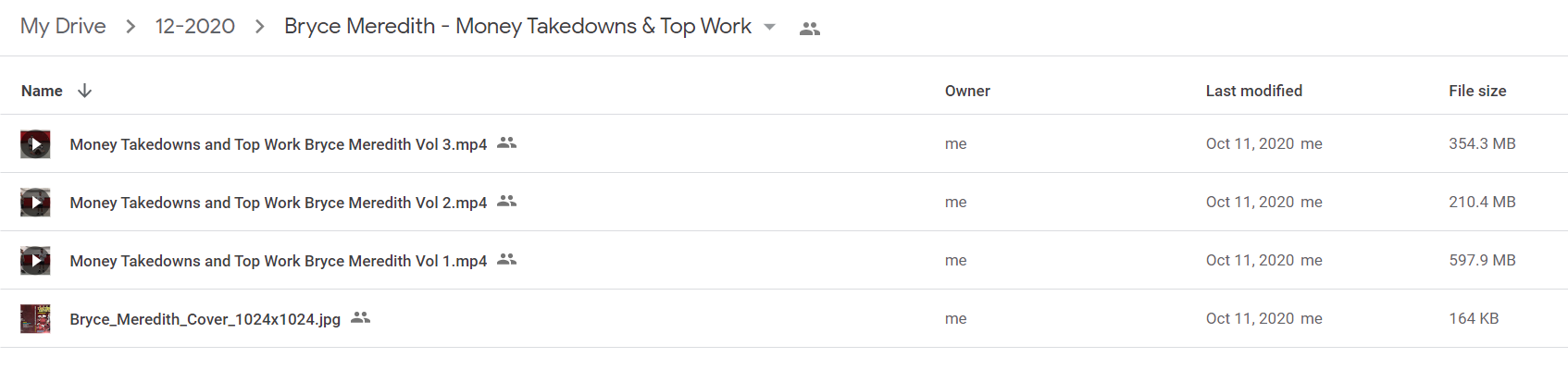
Task: Click the cover image thumbnail for Bryce_Meredith_Cover
Action: pos(35,319)
